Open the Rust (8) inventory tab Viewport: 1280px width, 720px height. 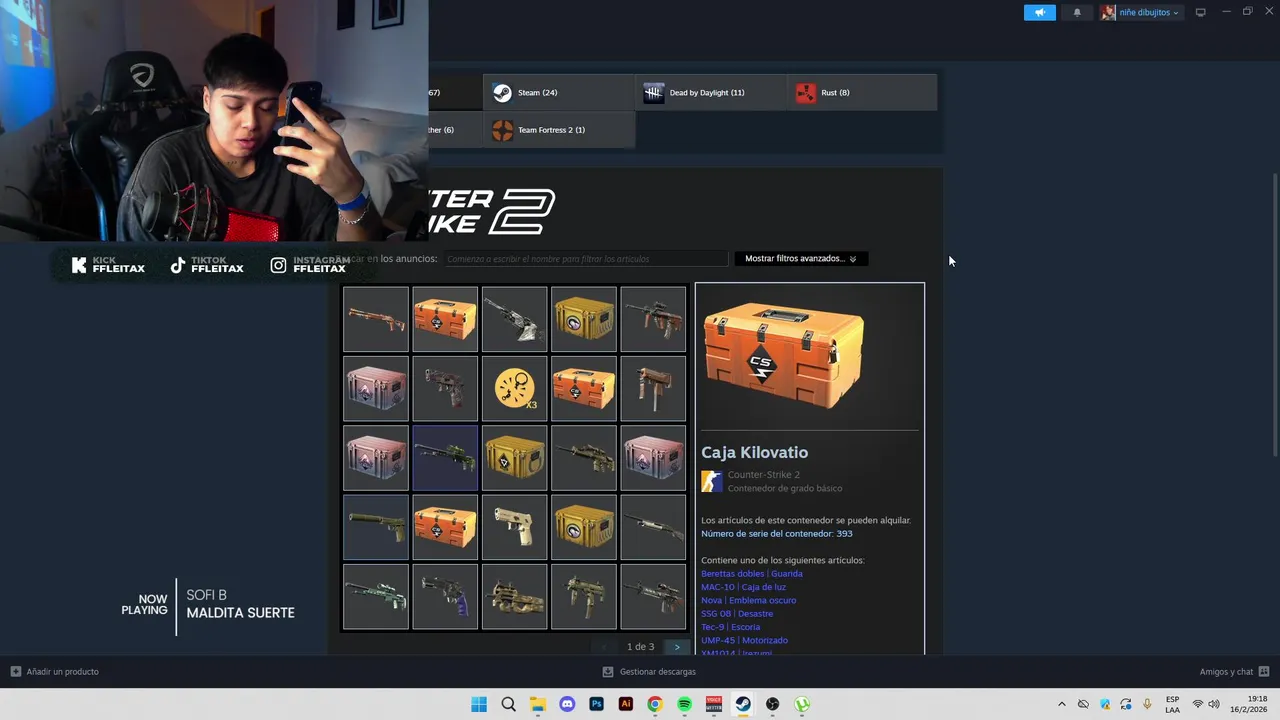point(862,92)
